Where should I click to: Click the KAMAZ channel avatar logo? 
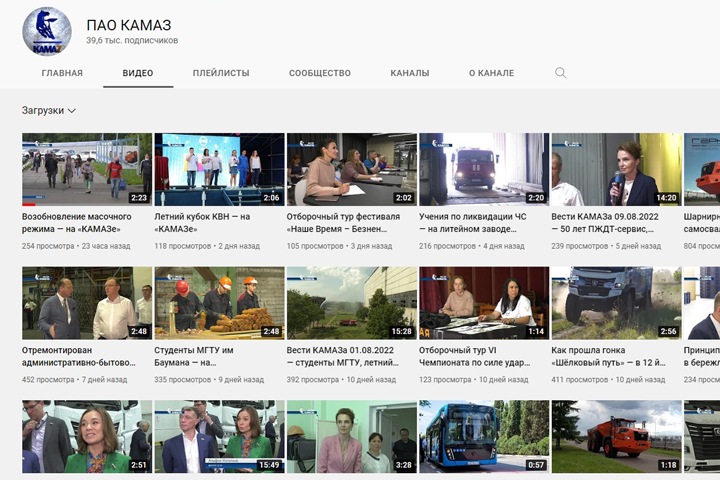point(47,30)
